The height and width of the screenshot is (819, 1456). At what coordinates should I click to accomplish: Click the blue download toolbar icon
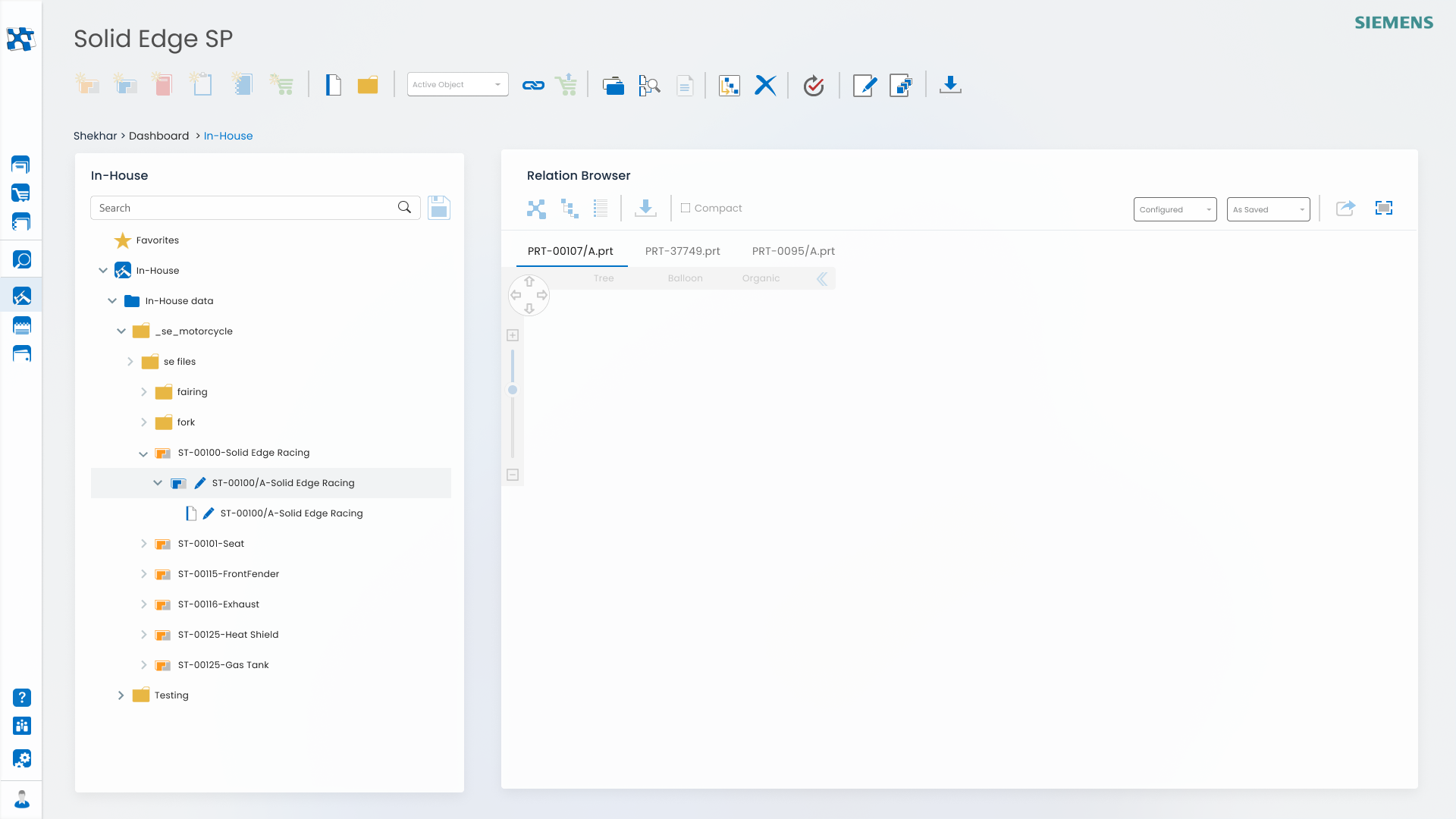[x=950, y=85]
